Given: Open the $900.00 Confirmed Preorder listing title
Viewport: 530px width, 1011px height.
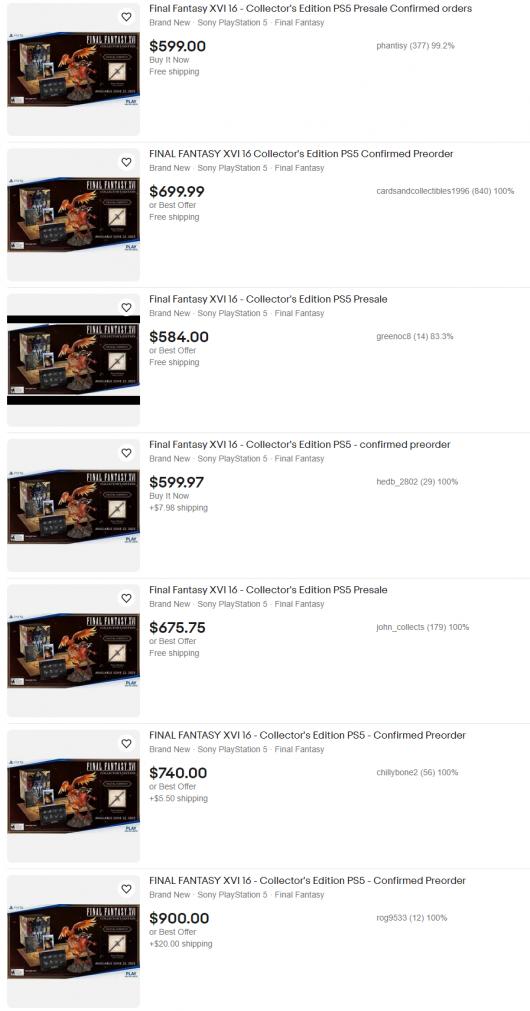Looking at the screenshot, I should (x=308, y=881).
